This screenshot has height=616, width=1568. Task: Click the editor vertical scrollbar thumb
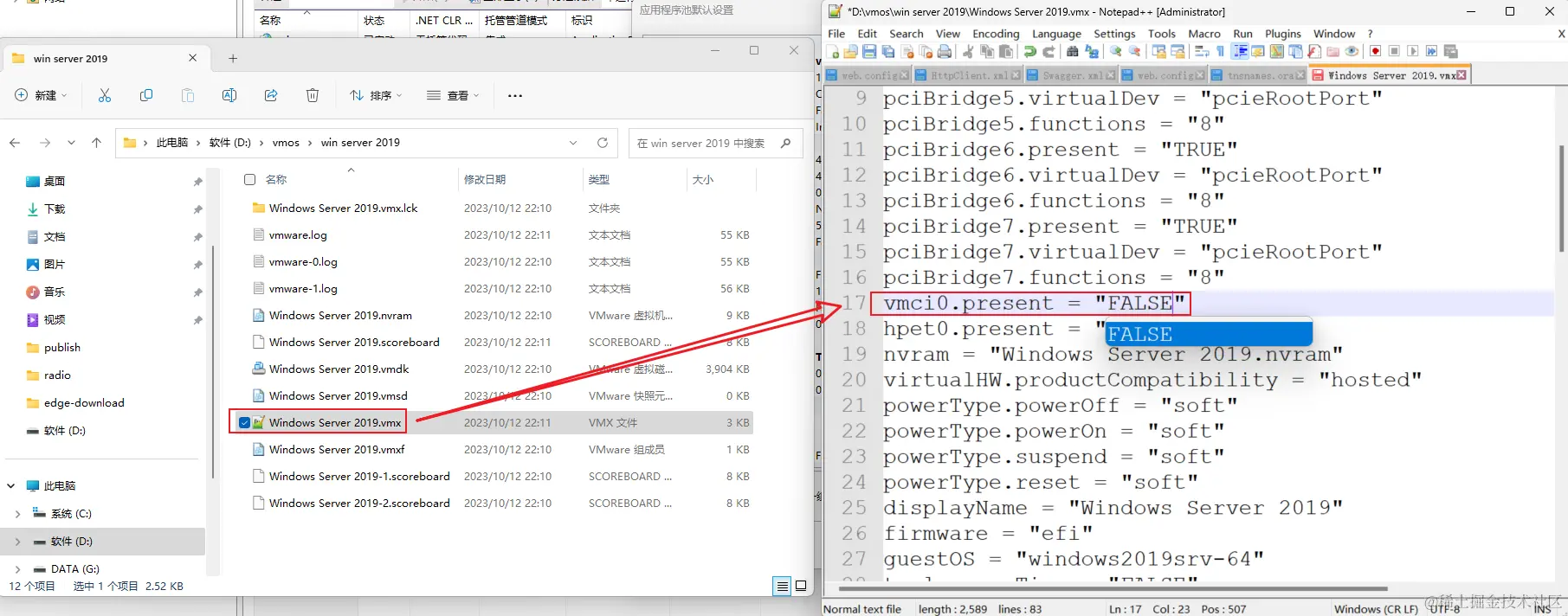point(1562,199)
